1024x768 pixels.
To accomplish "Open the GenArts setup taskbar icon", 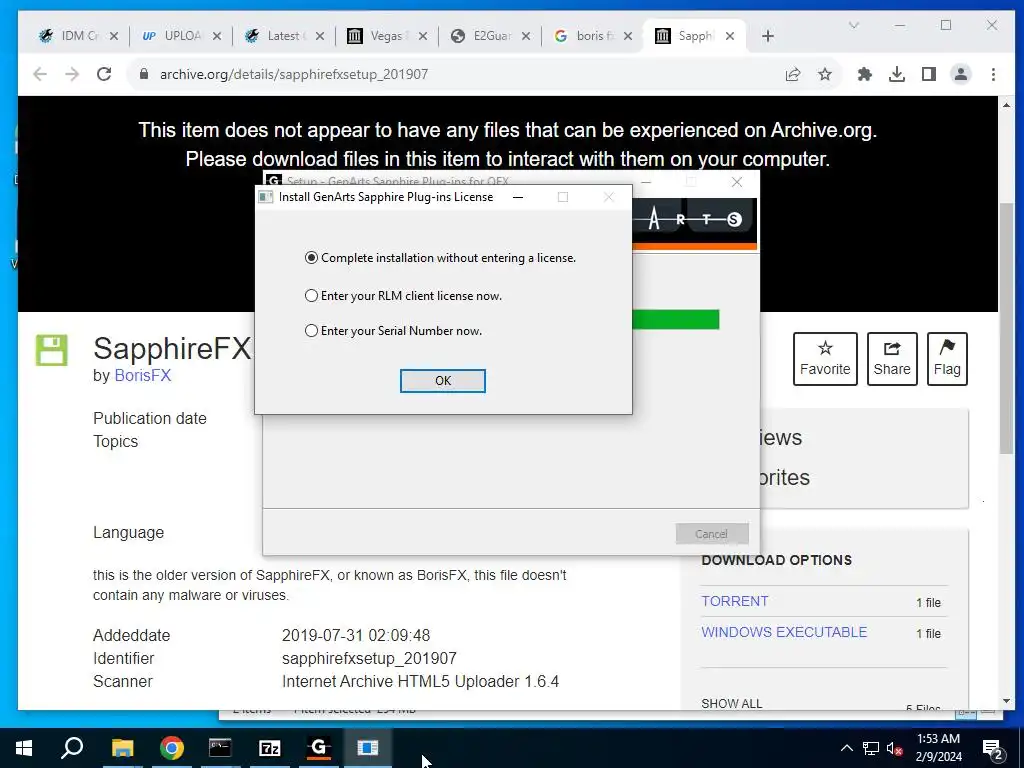I will pyautogui.click(x=319, y=748).
